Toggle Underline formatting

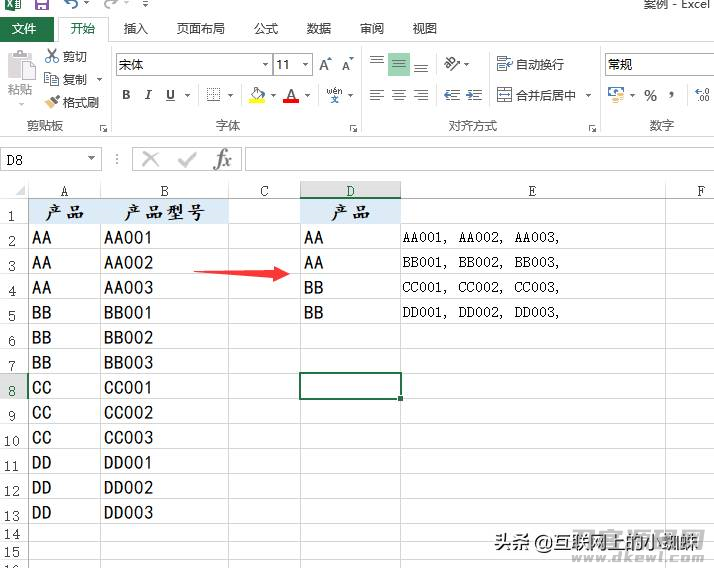pyautogui.click(x=170, y=95)
